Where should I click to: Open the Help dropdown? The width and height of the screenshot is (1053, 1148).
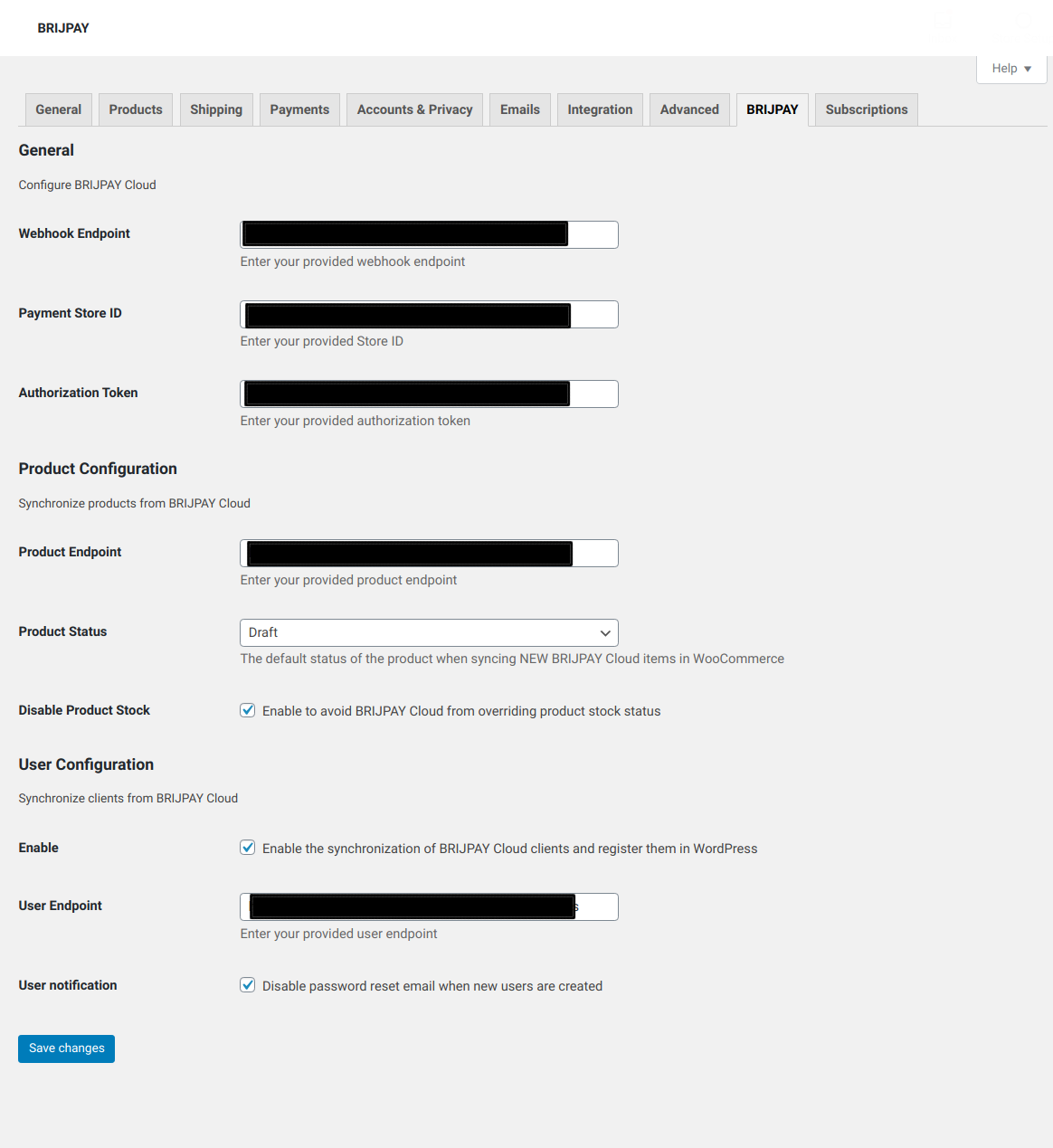coord(1011,69)
